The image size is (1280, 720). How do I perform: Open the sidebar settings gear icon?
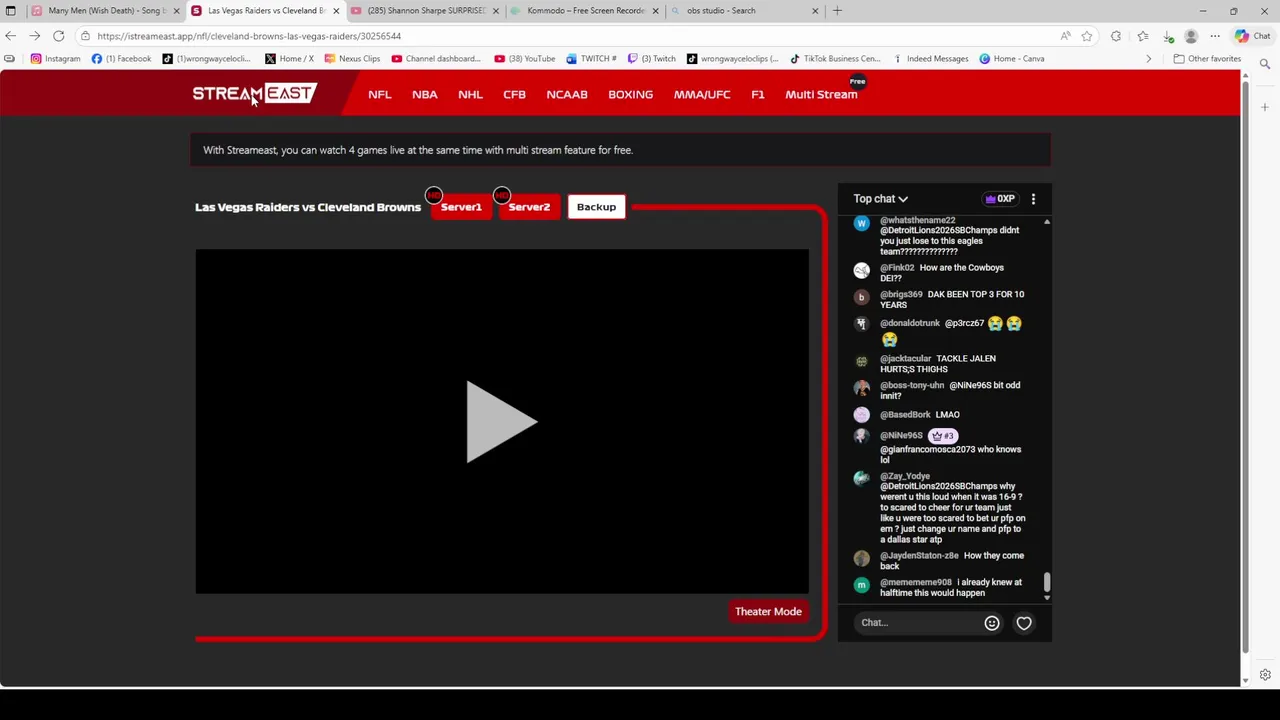(1265, 675)
